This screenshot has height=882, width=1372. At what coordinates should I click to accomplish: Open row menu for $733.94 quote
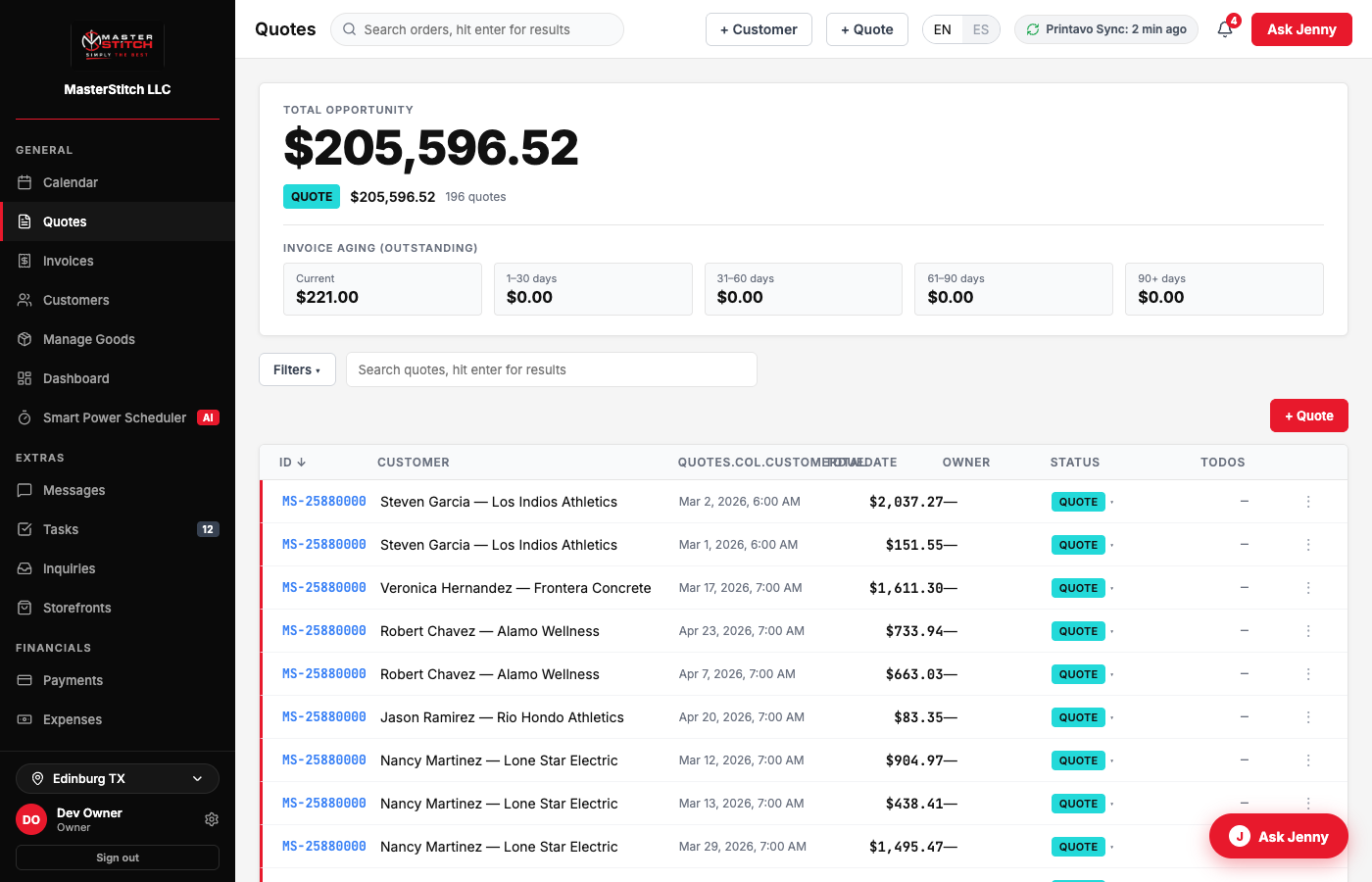[x=1308, y=631]
